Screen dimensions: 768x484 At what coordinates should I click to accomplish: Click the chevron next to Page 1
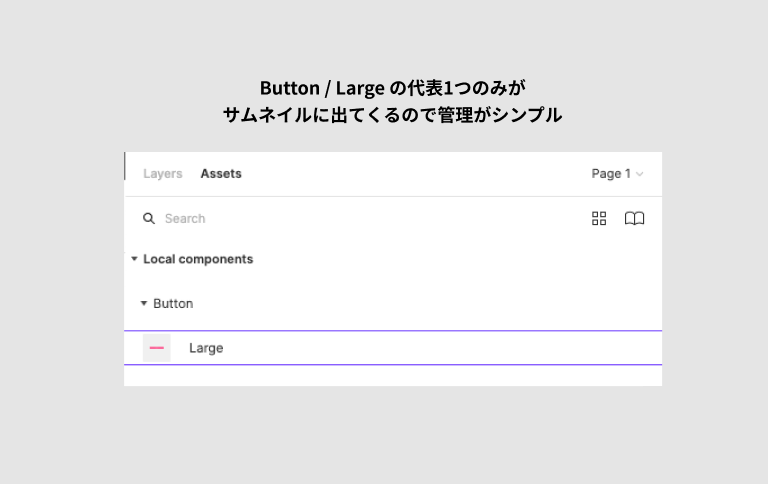640,174
